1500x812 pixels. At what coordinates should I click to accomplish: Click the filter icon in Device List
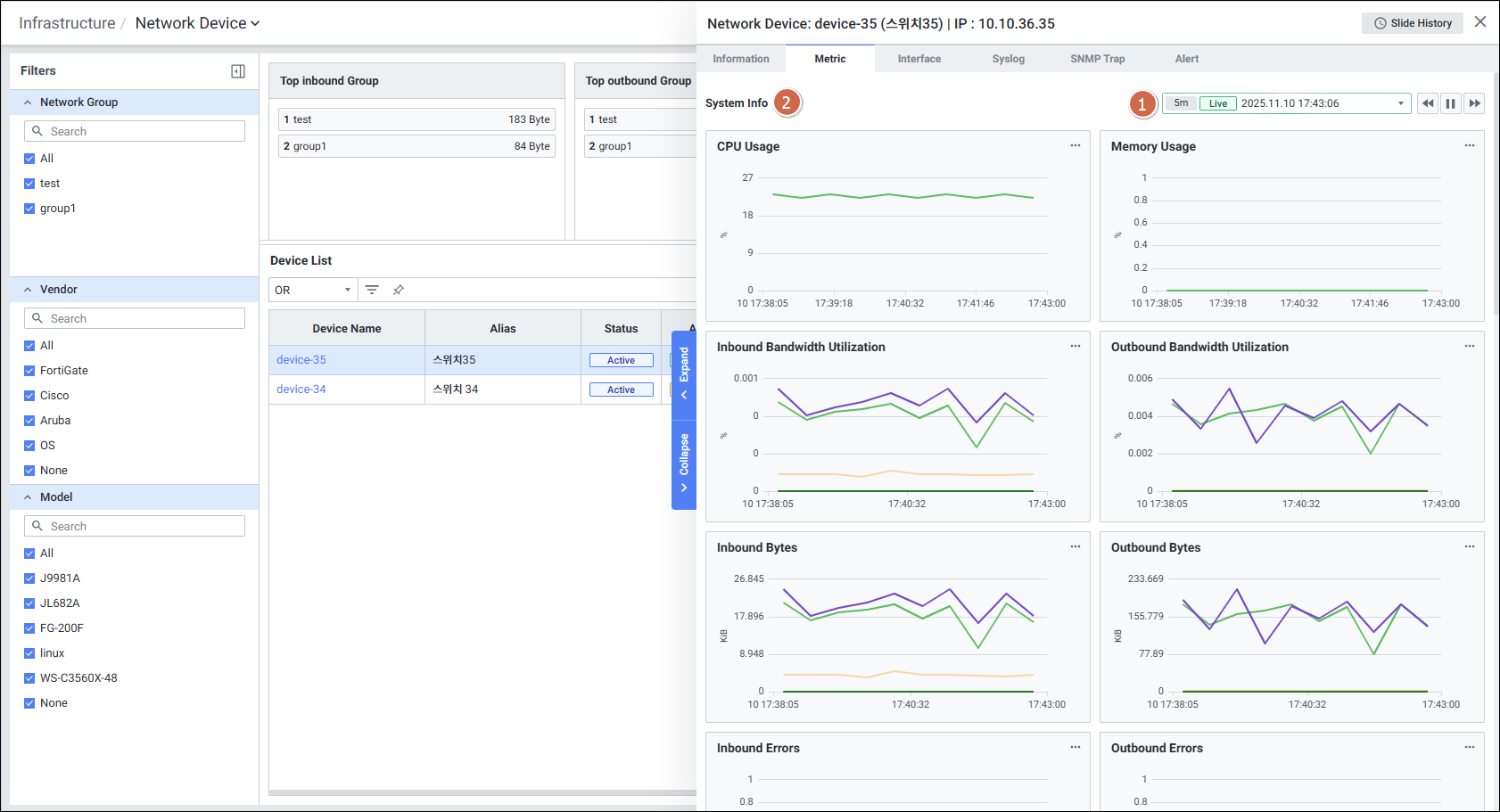click(x=372, y=290)
